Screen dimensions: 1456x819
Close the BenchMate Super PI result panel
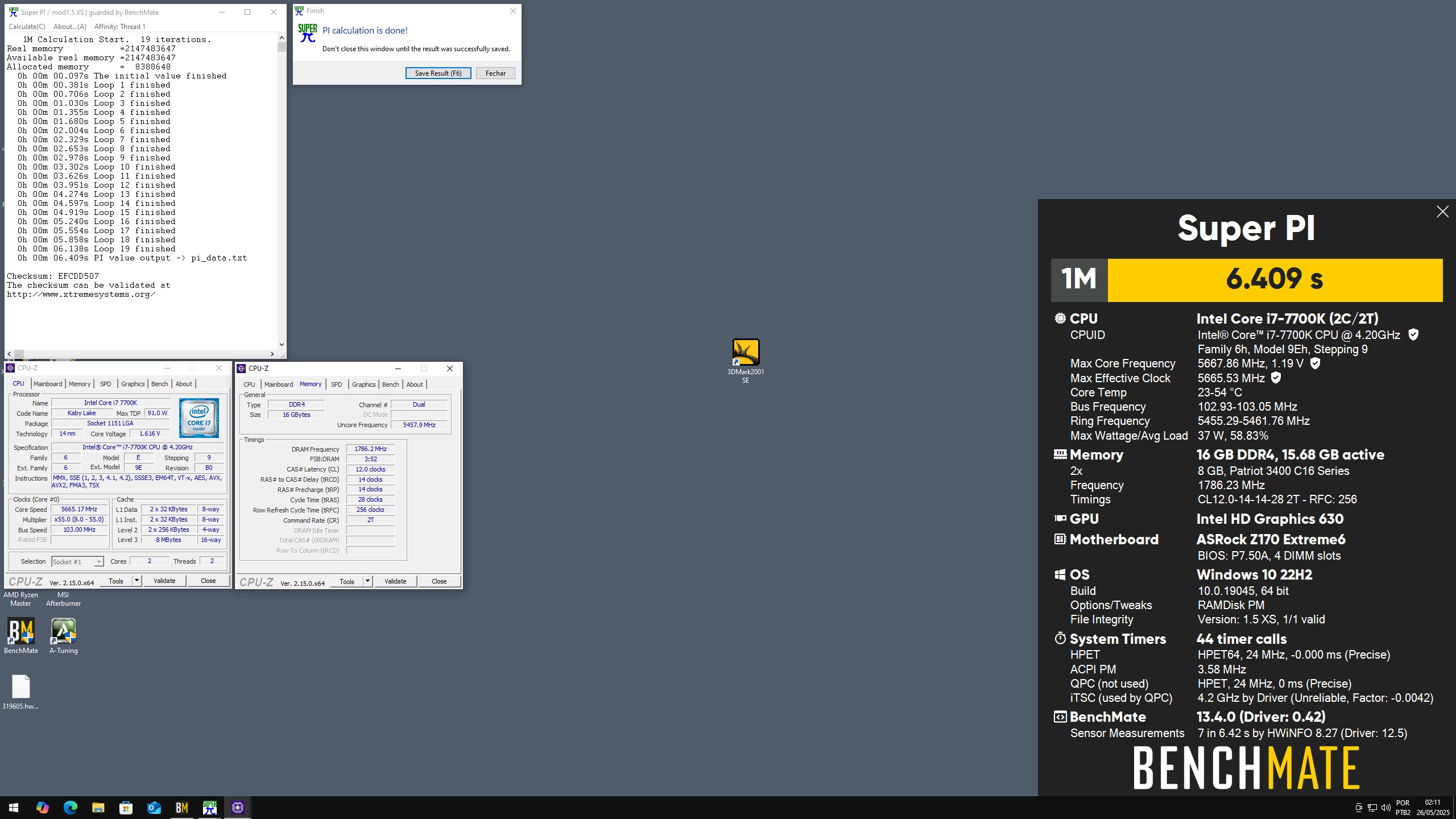[x=1442, y=212]
